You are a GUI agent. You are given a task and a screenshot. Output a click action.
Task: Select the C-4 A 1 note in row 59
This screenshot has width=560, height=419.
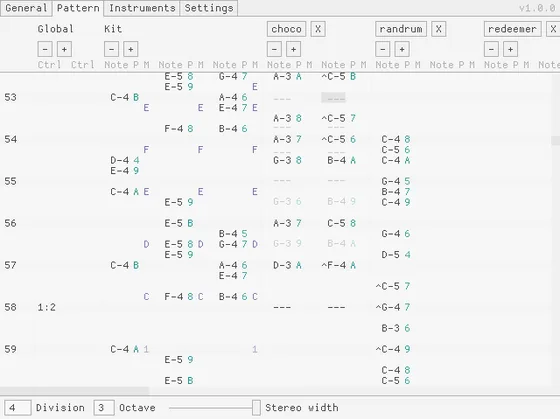(130, 349)
